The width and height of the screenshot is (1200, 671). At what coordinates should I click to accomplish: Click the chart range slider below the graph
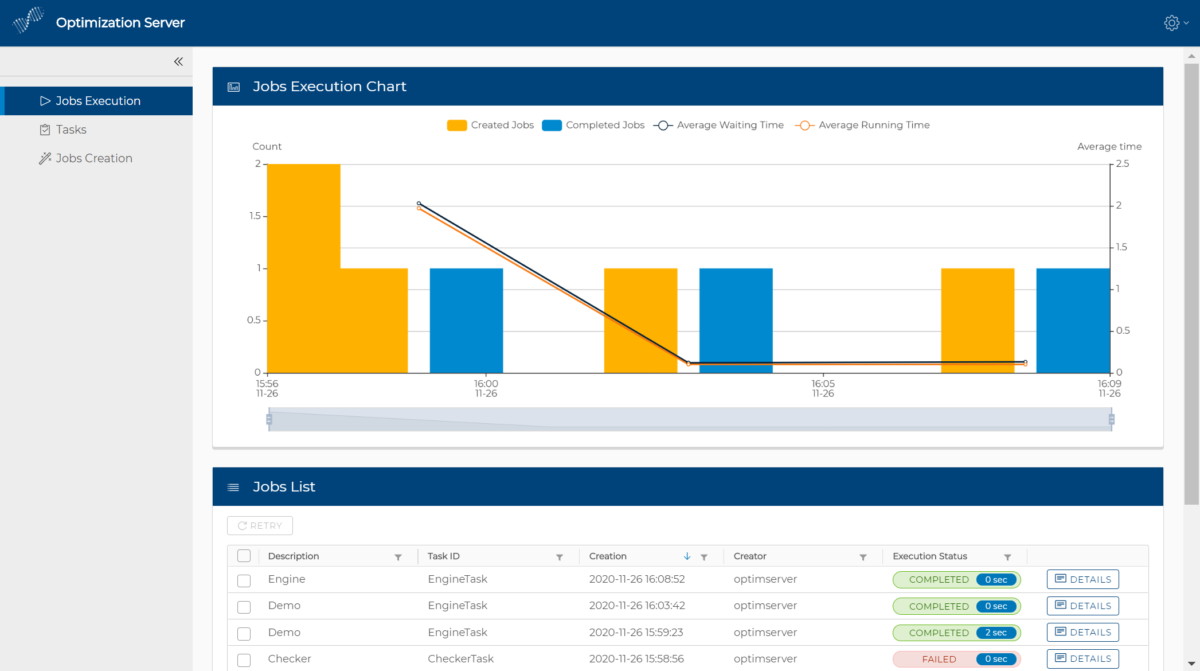coord(690,419)
